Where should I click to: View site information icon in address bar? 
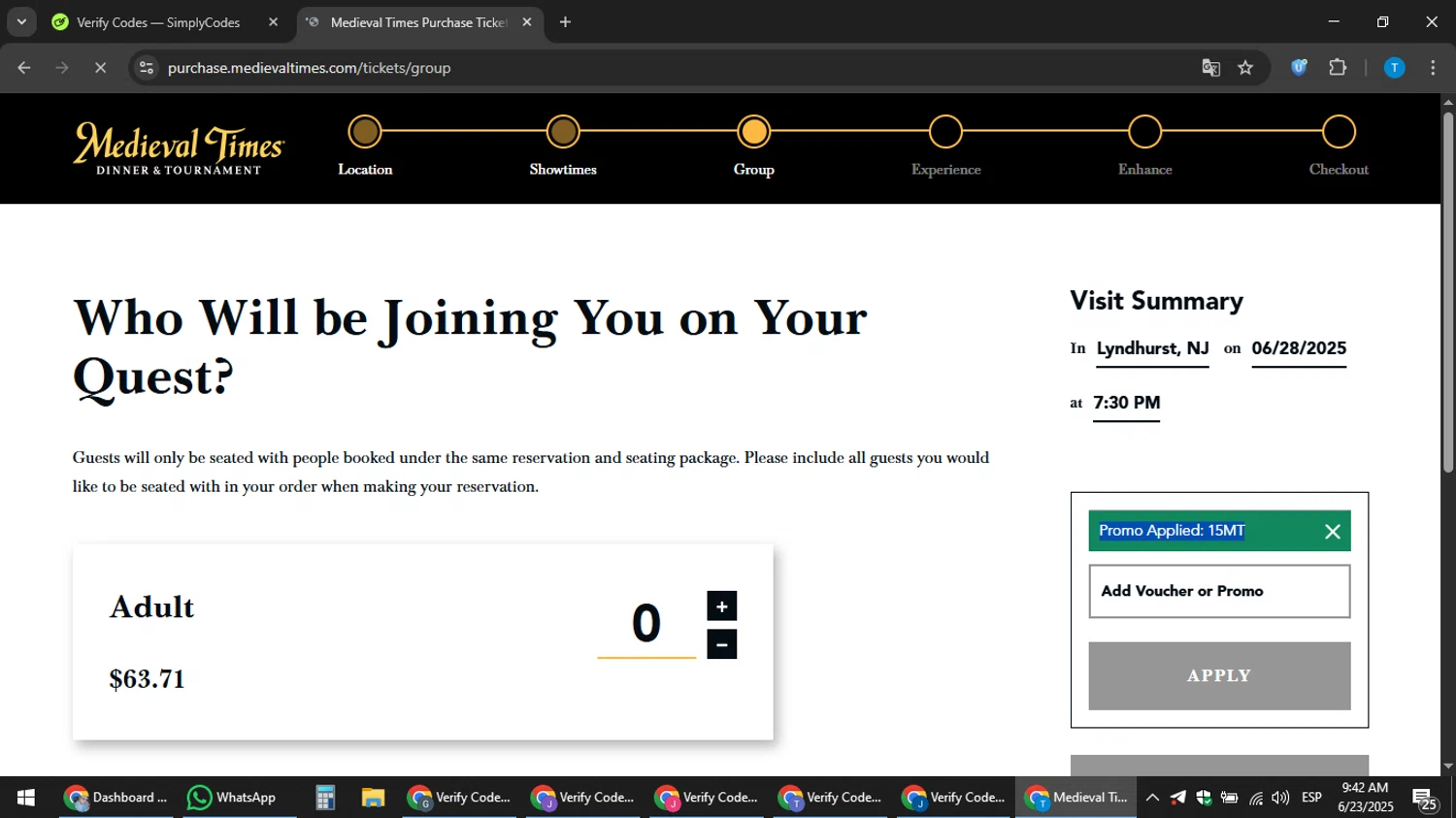(147, 68)
